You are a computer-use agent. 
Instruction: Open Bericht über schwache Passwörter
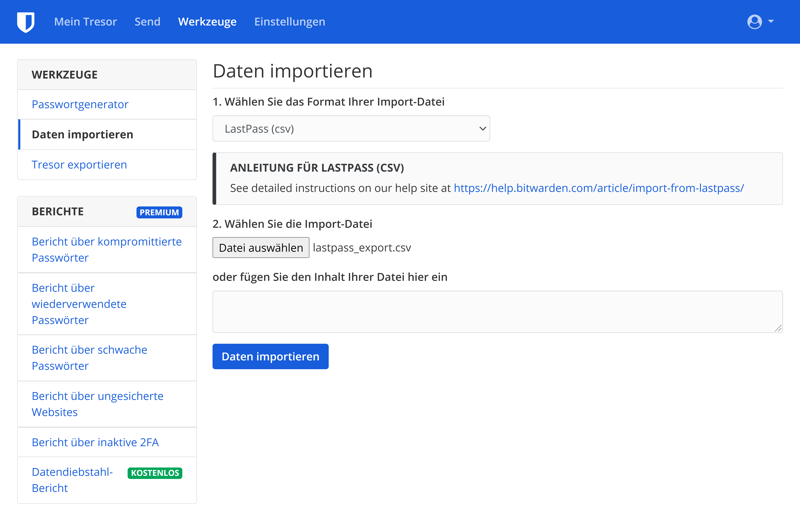(89, 358)
